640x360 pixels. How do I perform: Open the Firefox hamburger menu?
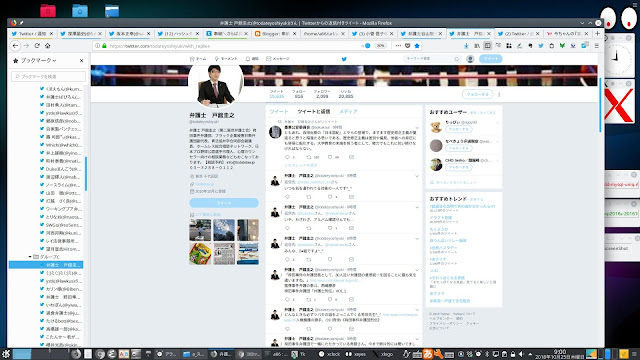point(597,46)
